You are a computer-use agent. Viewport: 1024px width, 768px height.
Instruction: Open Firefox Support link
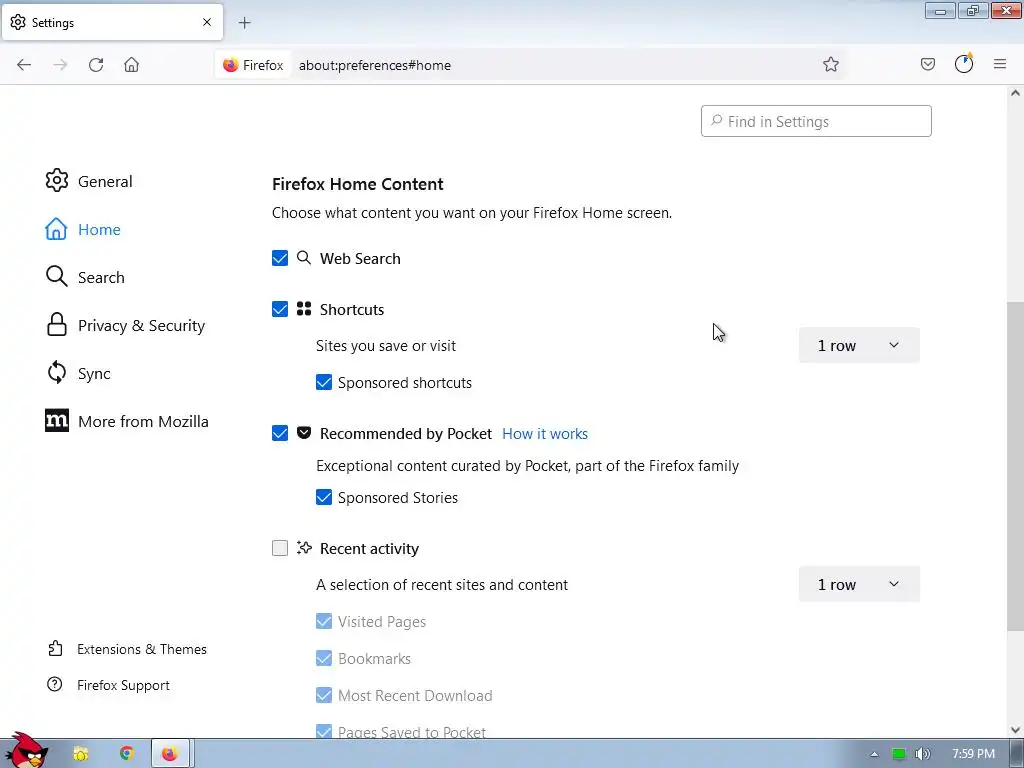[123, 685]
